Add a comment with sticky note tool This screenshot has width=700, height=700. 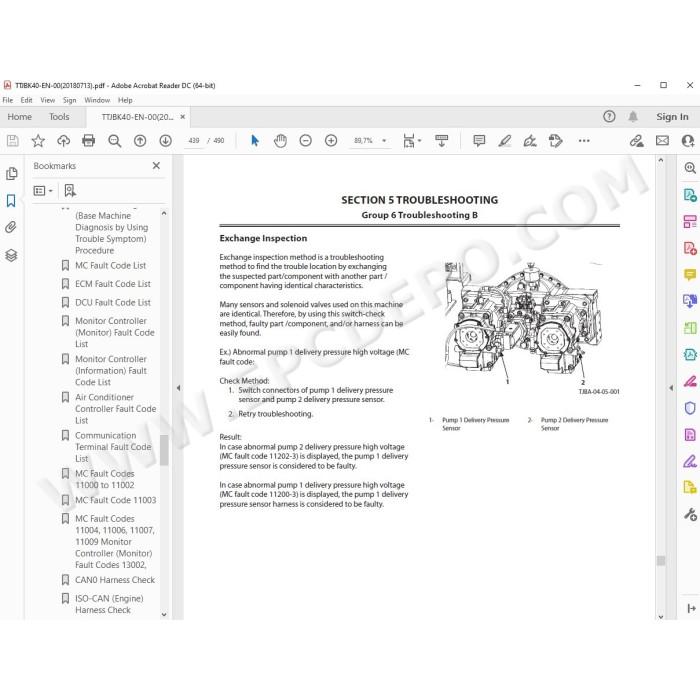tap(479, 141)
